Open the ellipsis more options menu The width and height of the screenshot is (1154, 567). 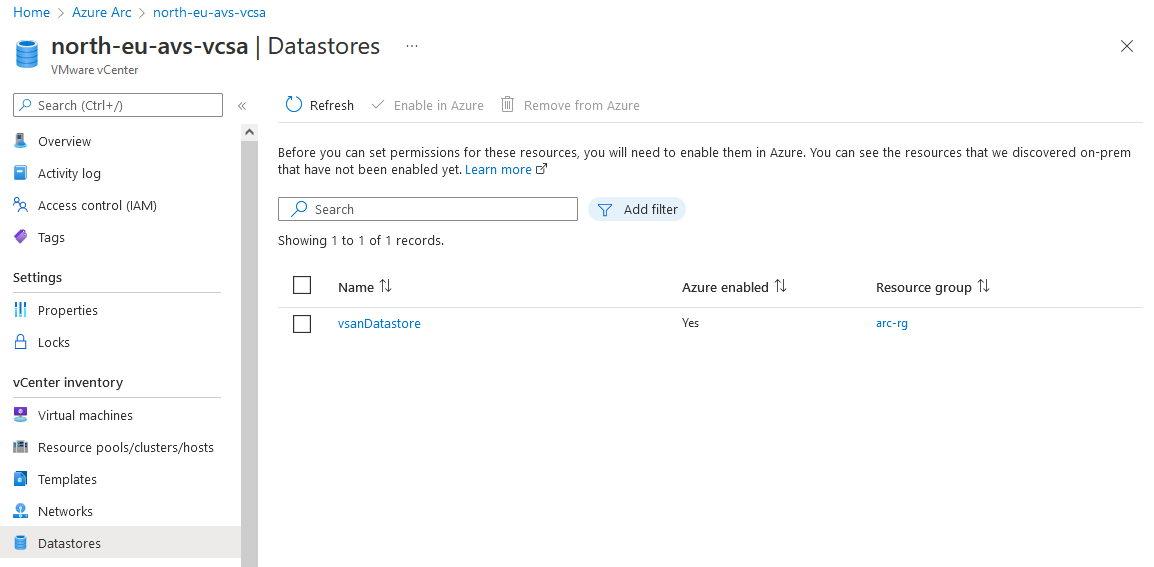(x=411, y=46)
